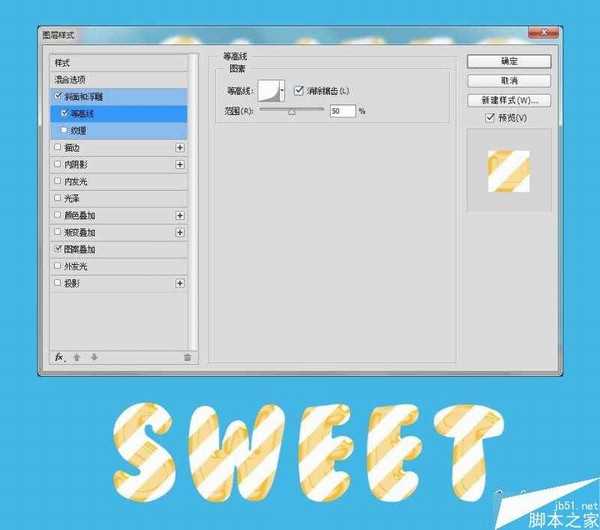Click the move effect down arrow
The image size is (600, 530).
point(94,356)
